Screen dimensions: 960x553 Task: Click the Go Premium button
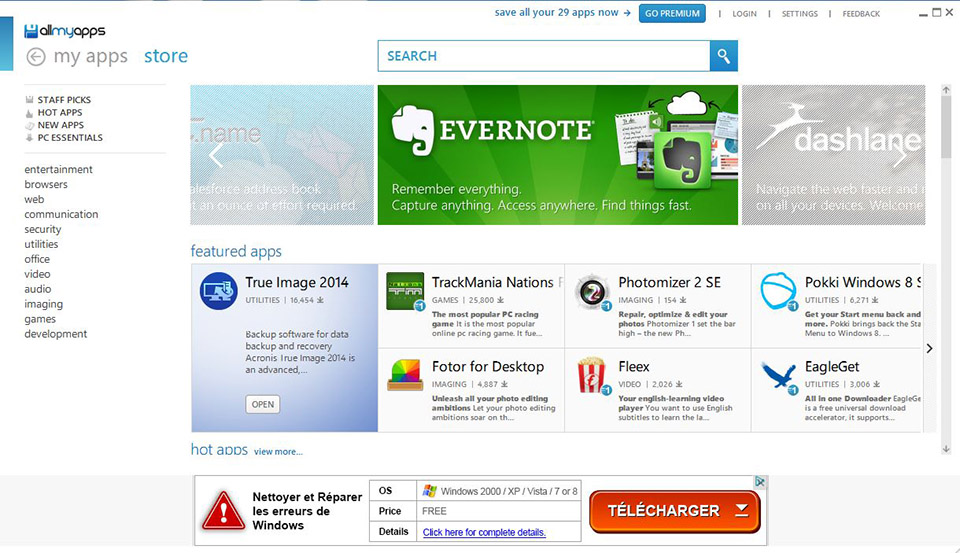pos(672,13)
